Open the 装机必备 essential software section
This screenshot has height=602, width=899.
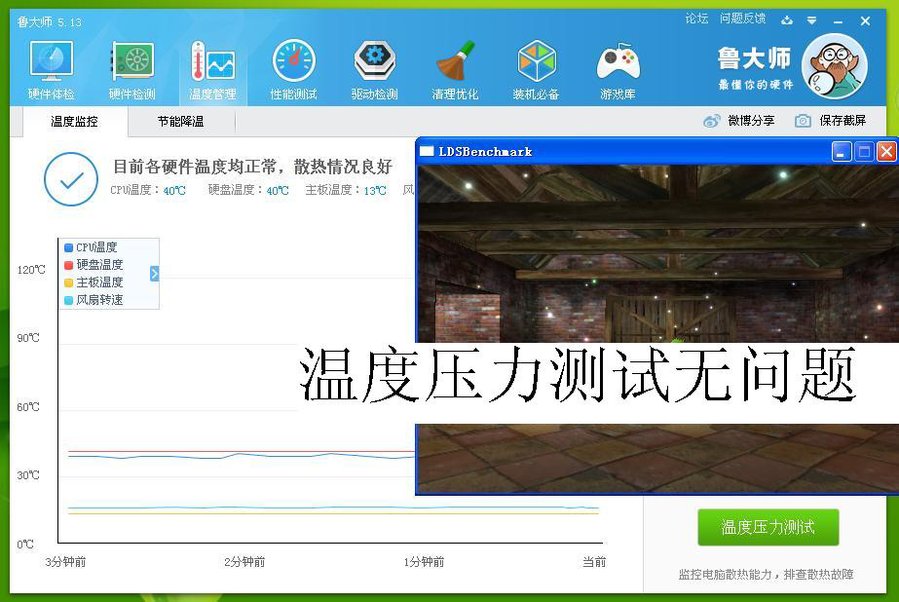[537, 68]
